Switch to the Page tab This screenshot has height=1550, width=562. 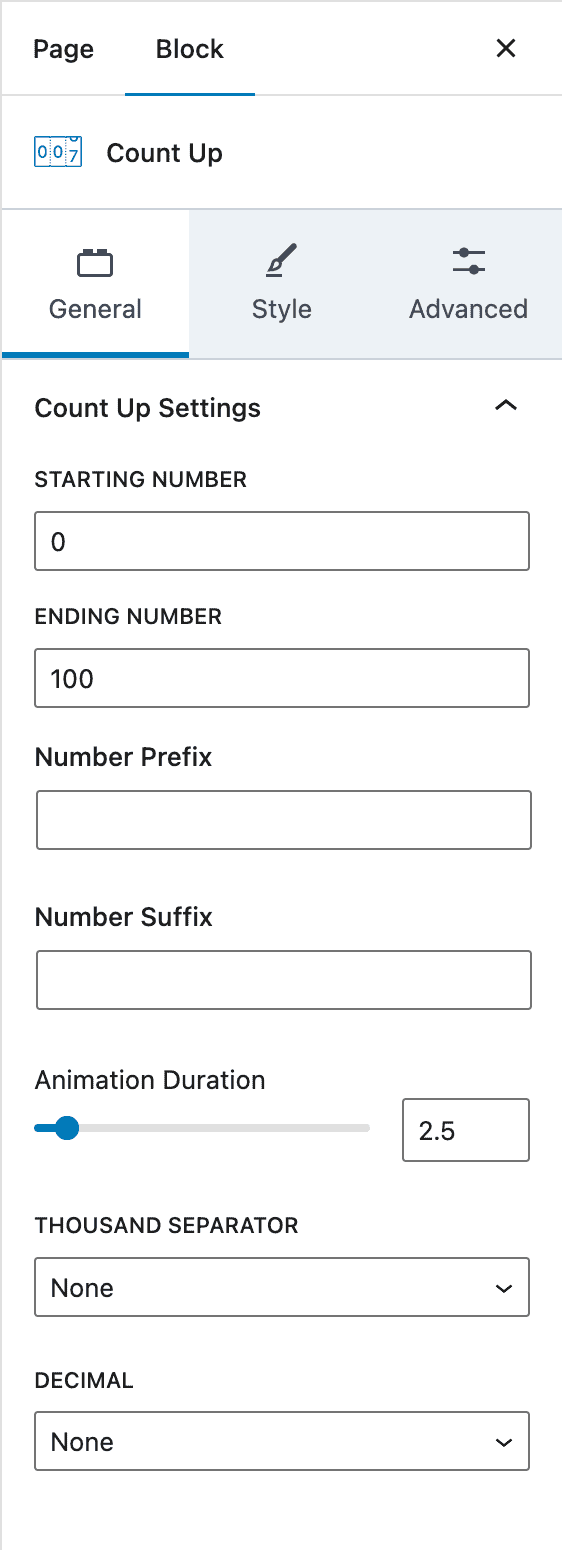[64, 49]
